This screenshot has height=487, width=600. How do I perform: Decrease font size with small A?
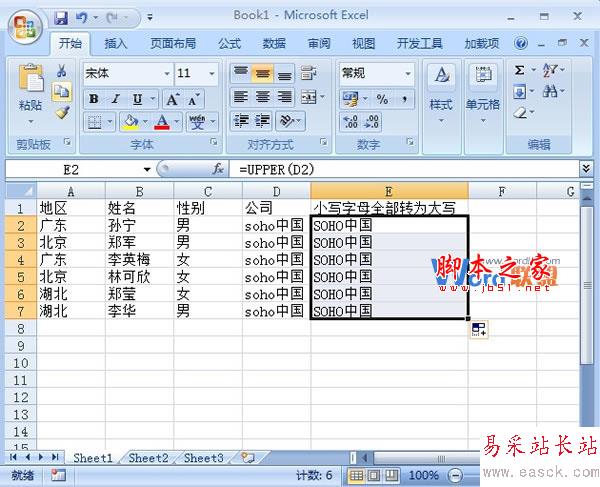click(194, 99)
